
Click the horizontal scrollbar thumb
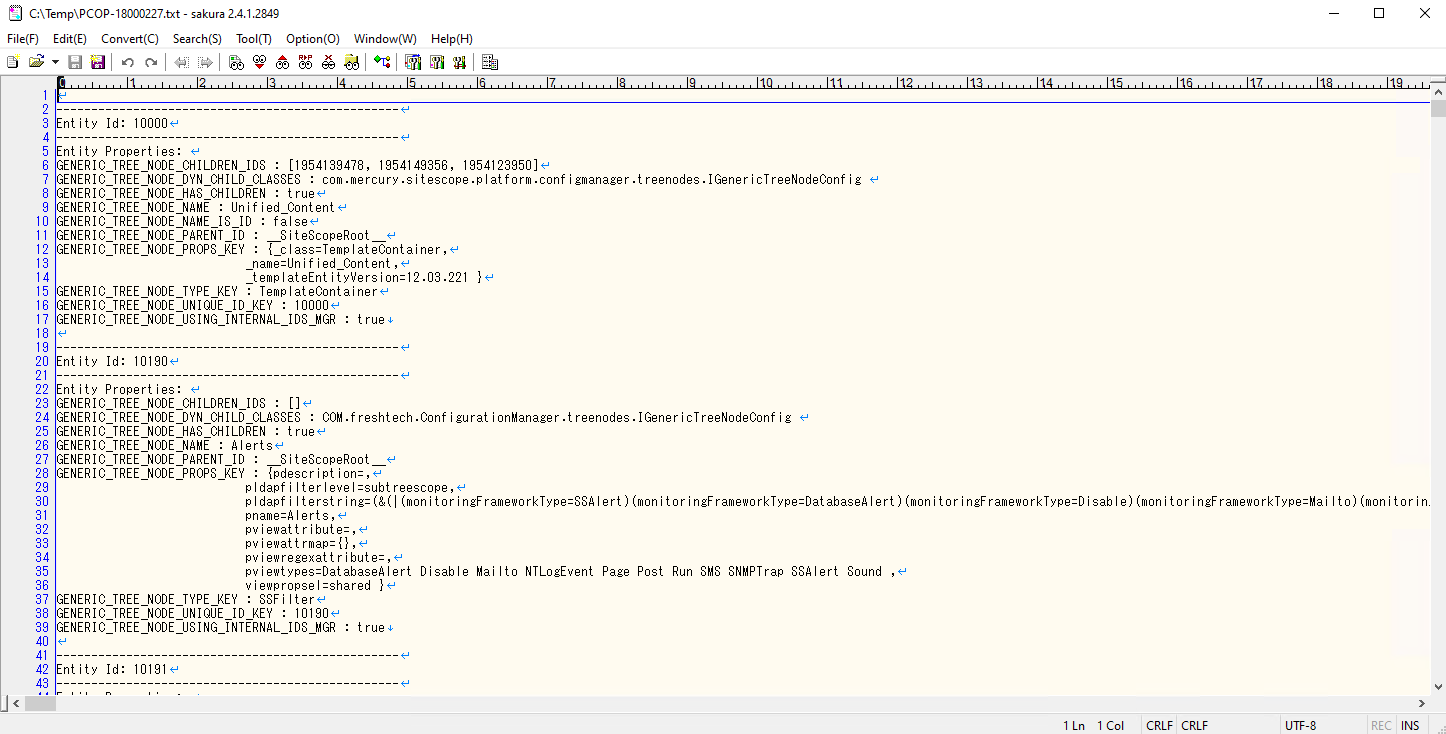(41, 704)
